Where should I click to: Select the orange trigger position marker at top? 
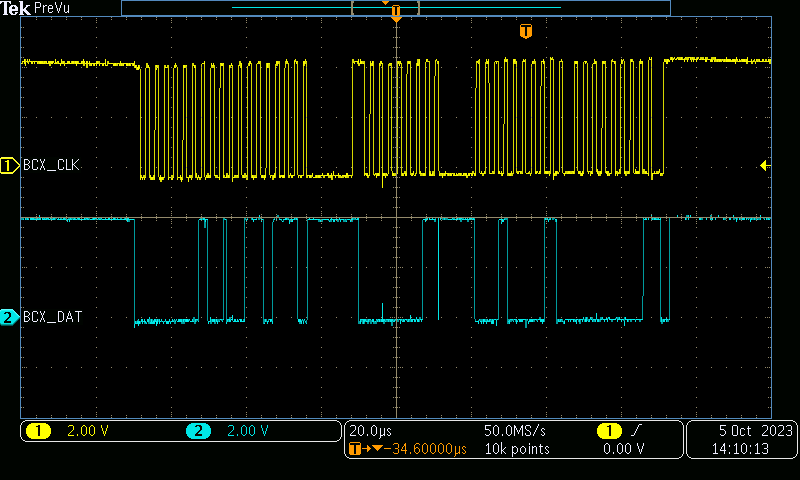tap(396, 12)
